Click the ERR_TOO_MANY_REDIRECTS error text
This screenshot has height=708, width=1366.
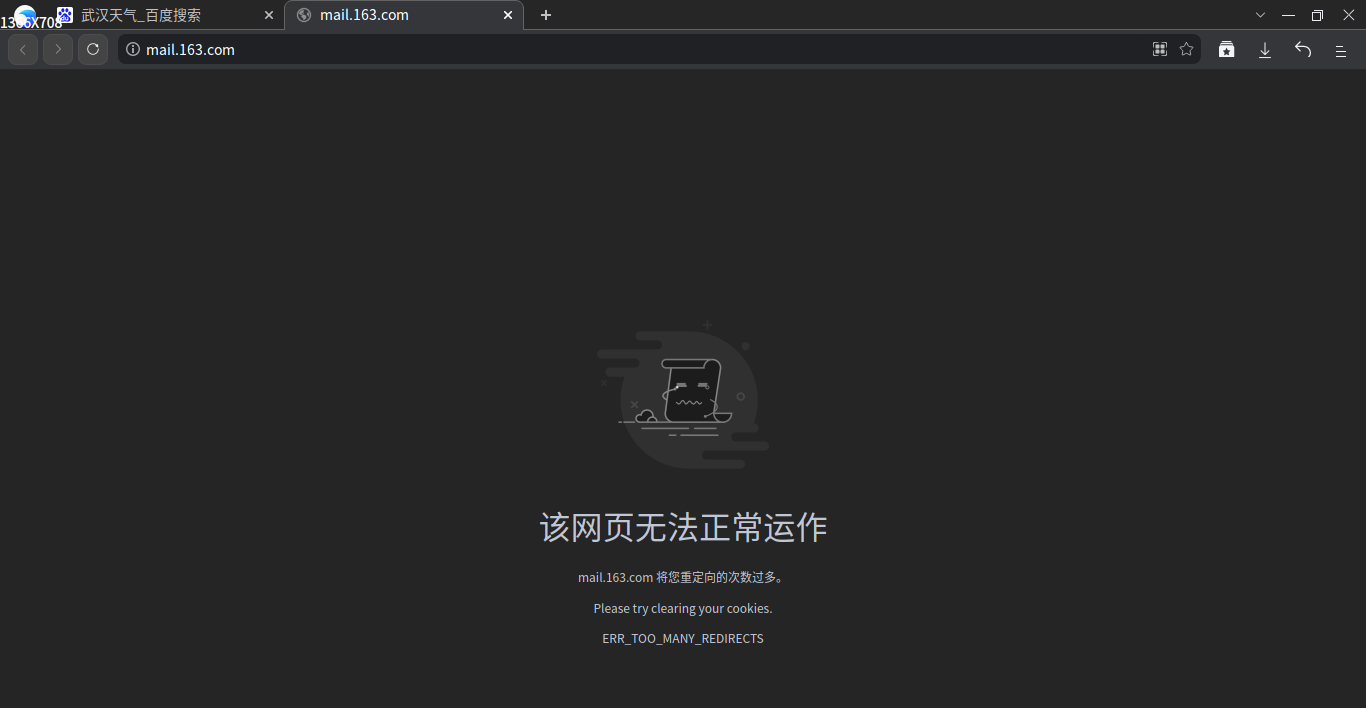click(x=683, y=638)
